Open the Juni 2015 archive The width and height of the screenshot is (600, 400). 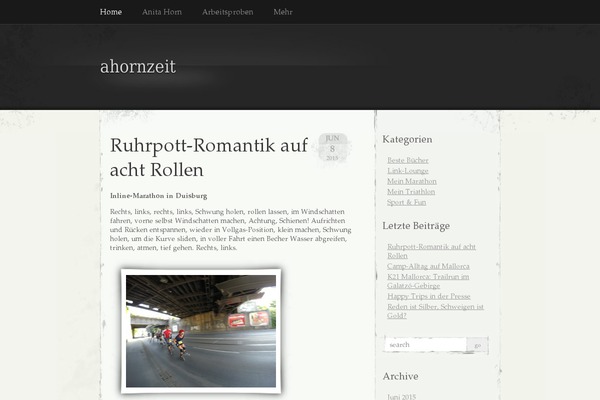pyautogui.click(x=401, y=397)
